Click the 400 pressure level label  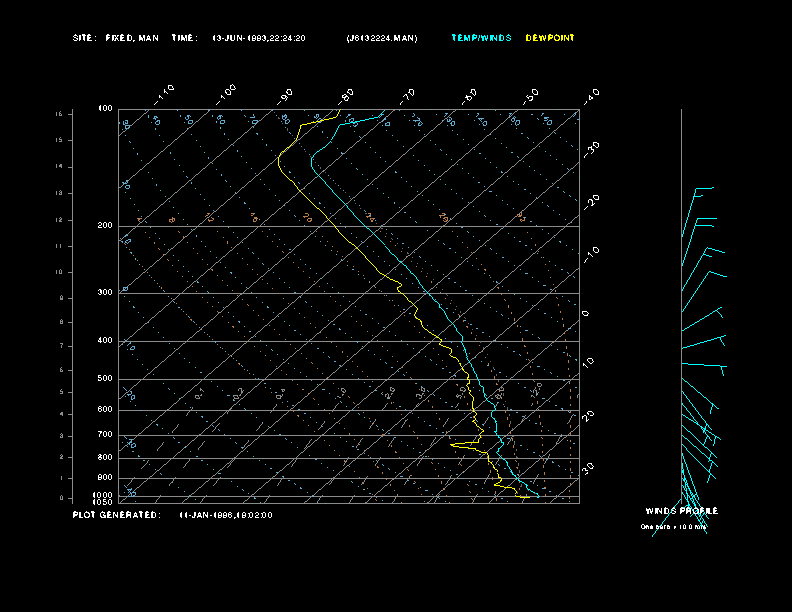pos(105,341)
